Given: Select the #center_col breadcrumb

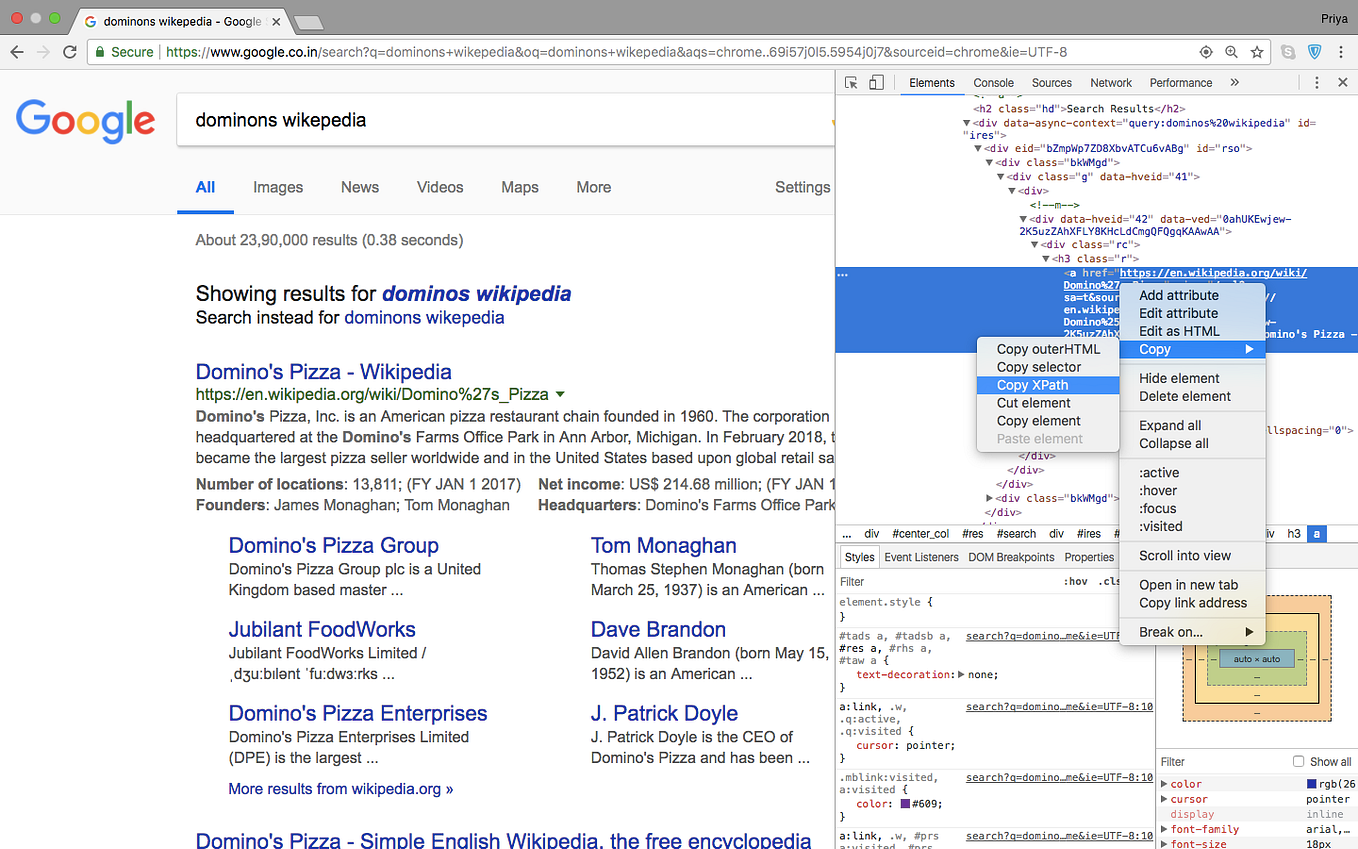Looking at the screenshot, I should coord(920,534).
